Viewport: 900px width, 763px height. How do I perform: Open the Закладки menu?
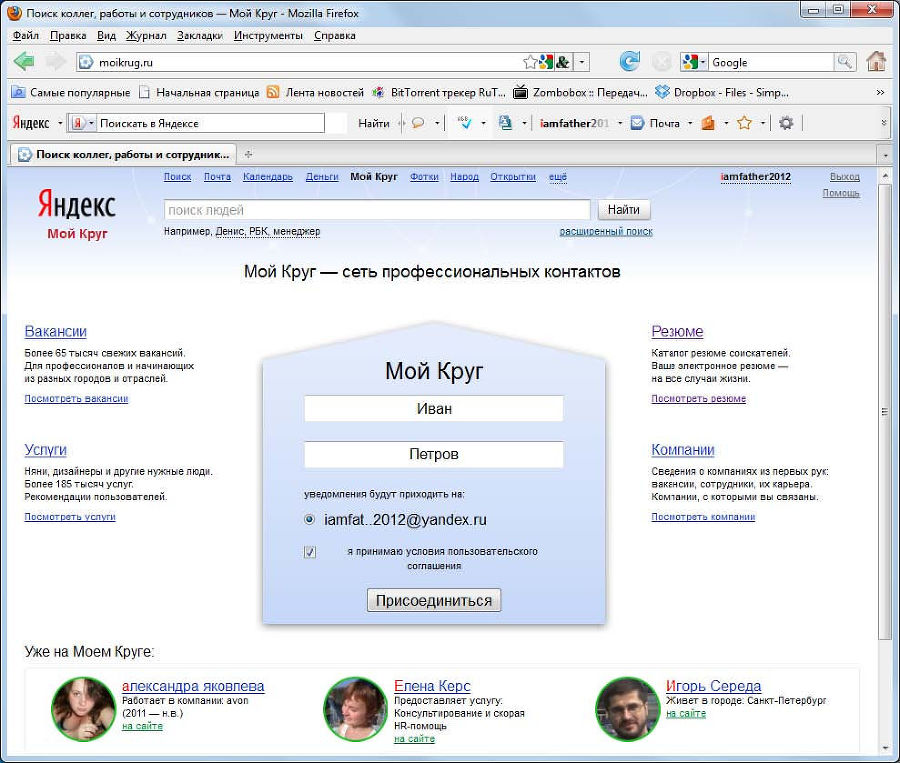[x=200, y=35]
